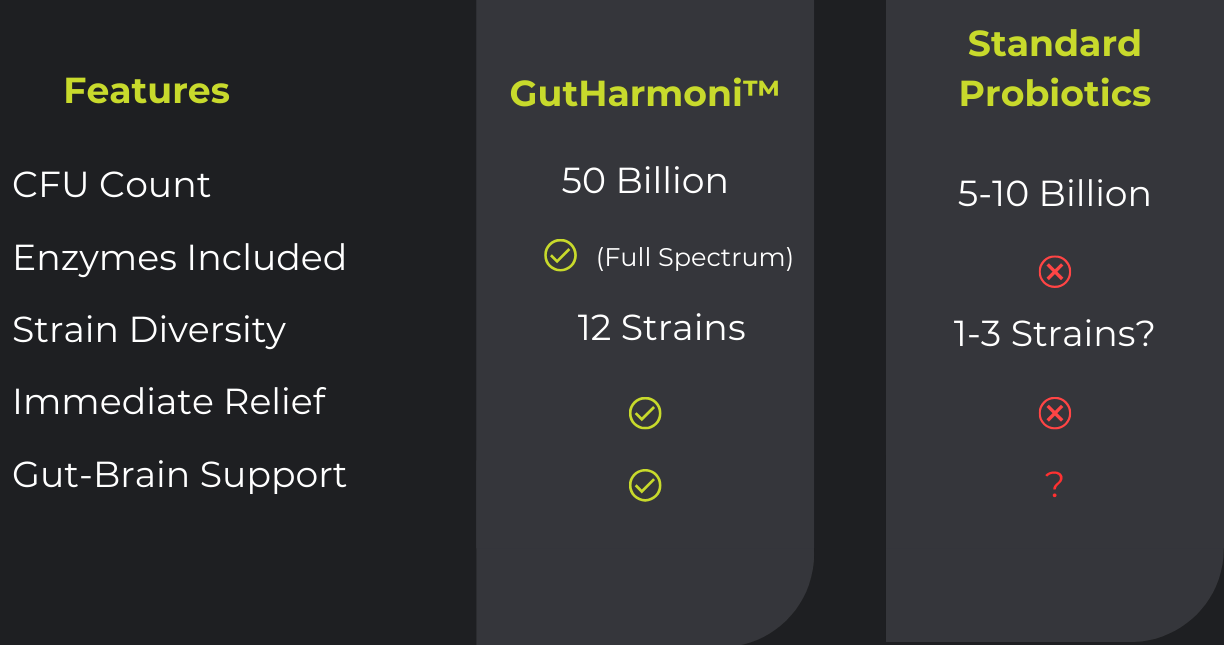Click empty area below Gut-Brain Support label
Image resolution: width=1224 pixels, height=645 pixels.
pos(180,570)
